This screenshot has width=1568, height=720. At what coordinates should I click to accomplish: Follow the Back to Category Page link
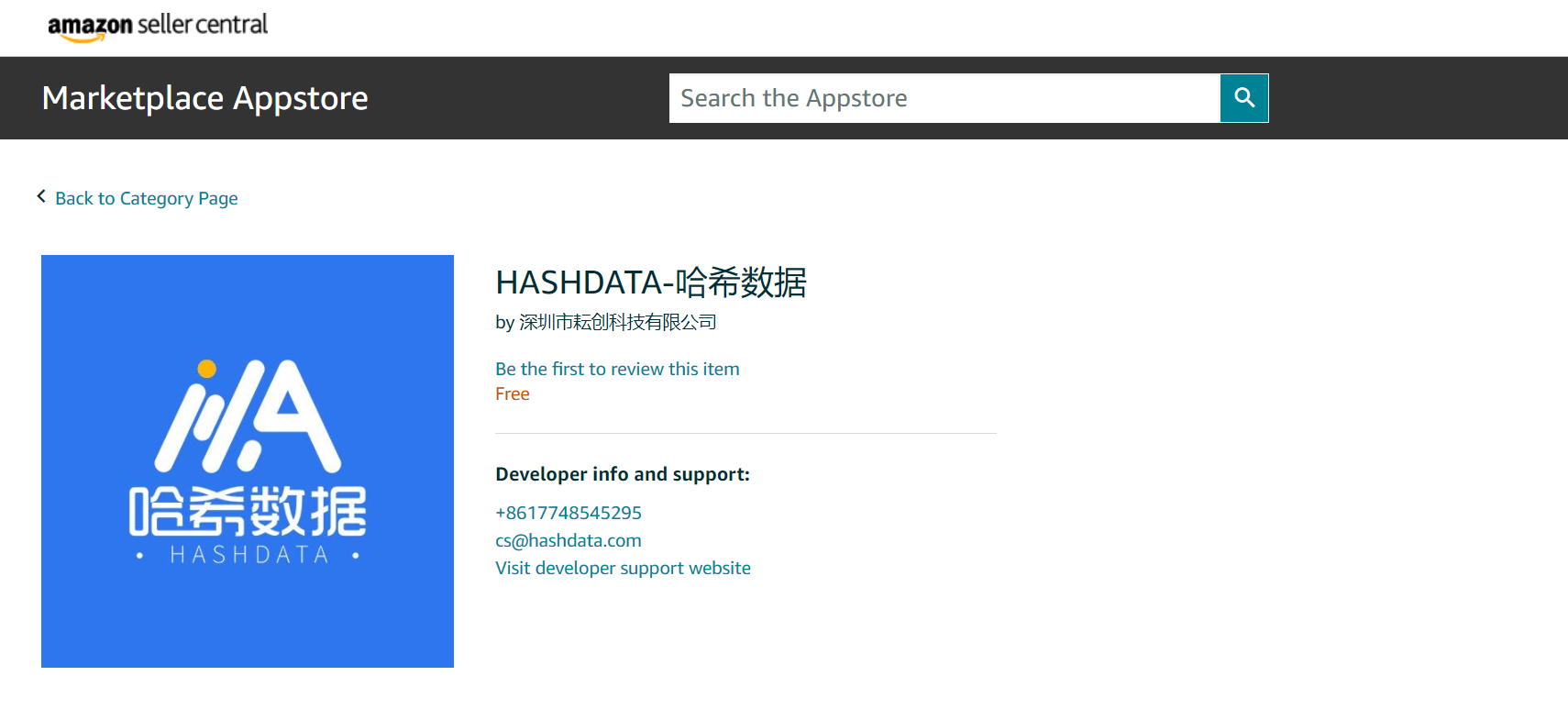[x=147, y=198]
